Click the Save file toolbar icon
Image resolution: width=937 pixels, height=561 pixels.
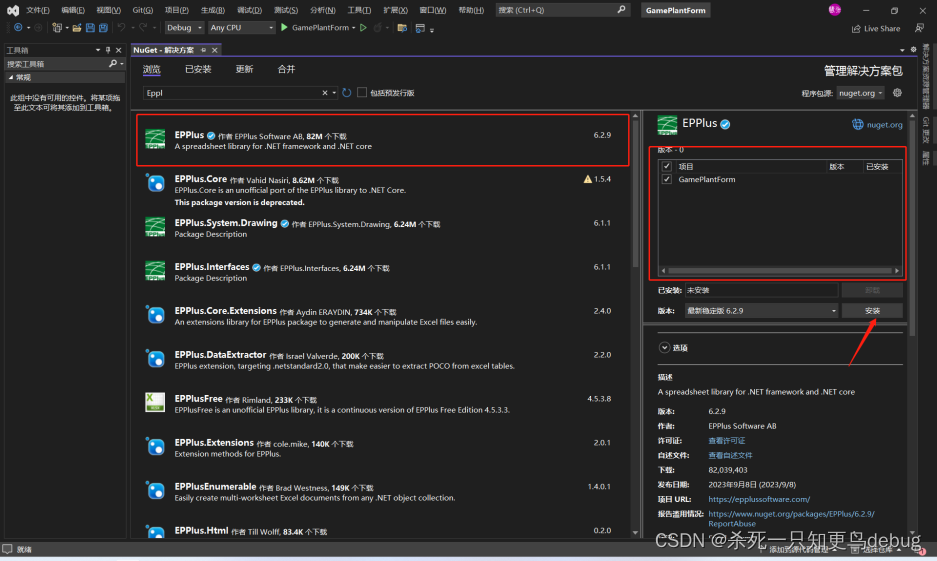(x=90, y=27)
